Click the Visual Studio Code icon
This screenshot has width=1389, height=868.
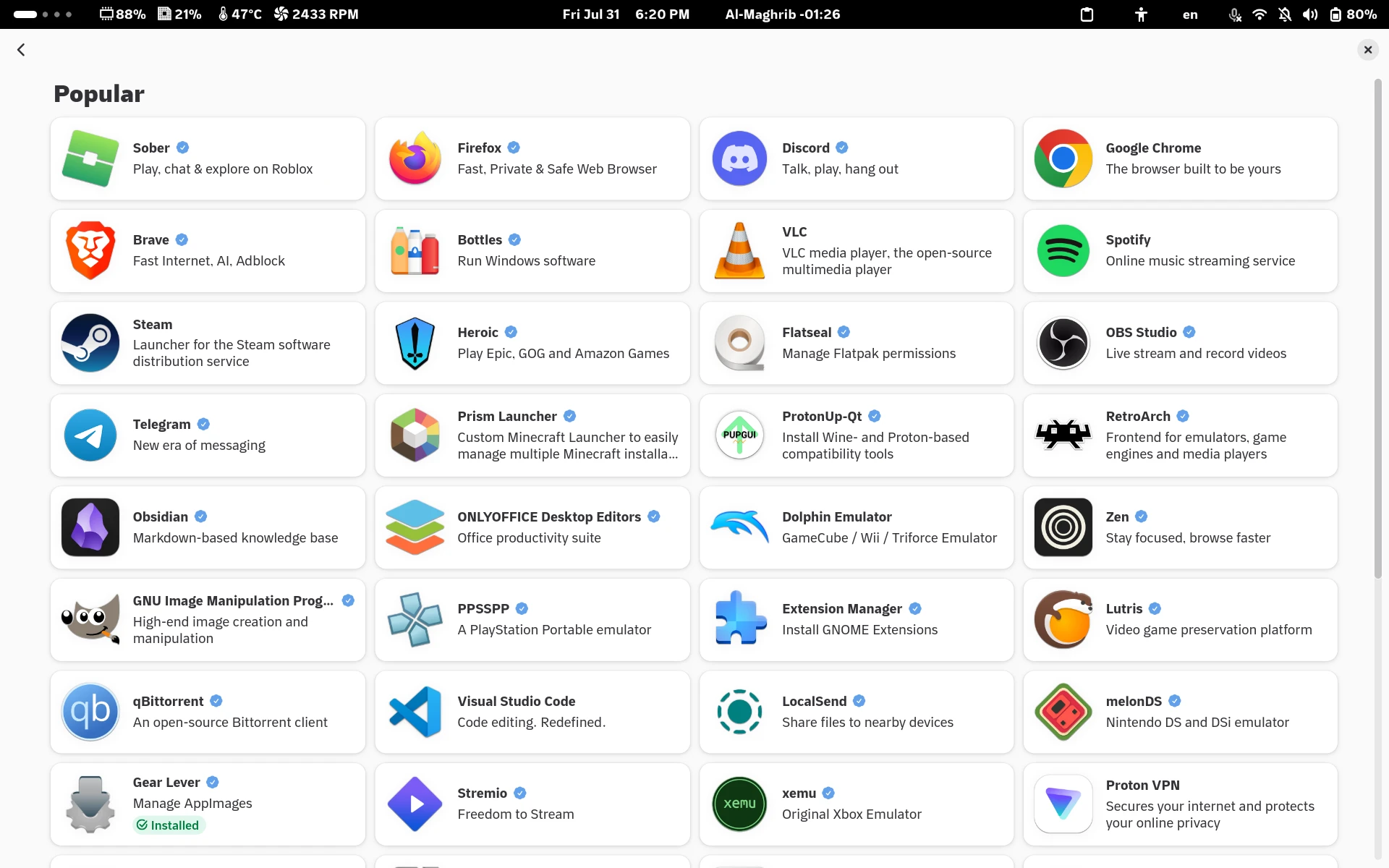pos(415,712)
